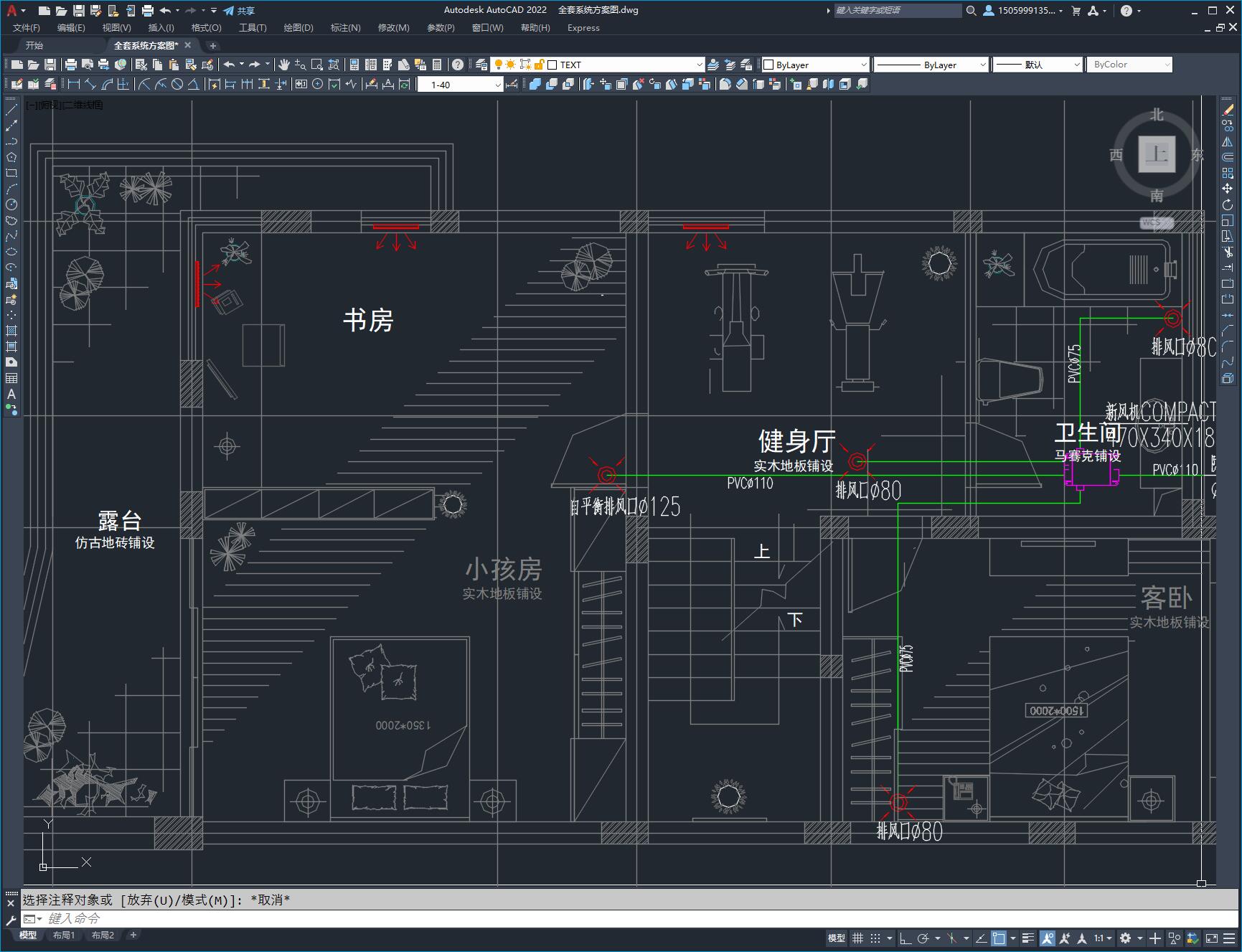Screen dimensions: 1242x952
Task: Add a new drawing tab with the plus button
Action: [212, 45]
